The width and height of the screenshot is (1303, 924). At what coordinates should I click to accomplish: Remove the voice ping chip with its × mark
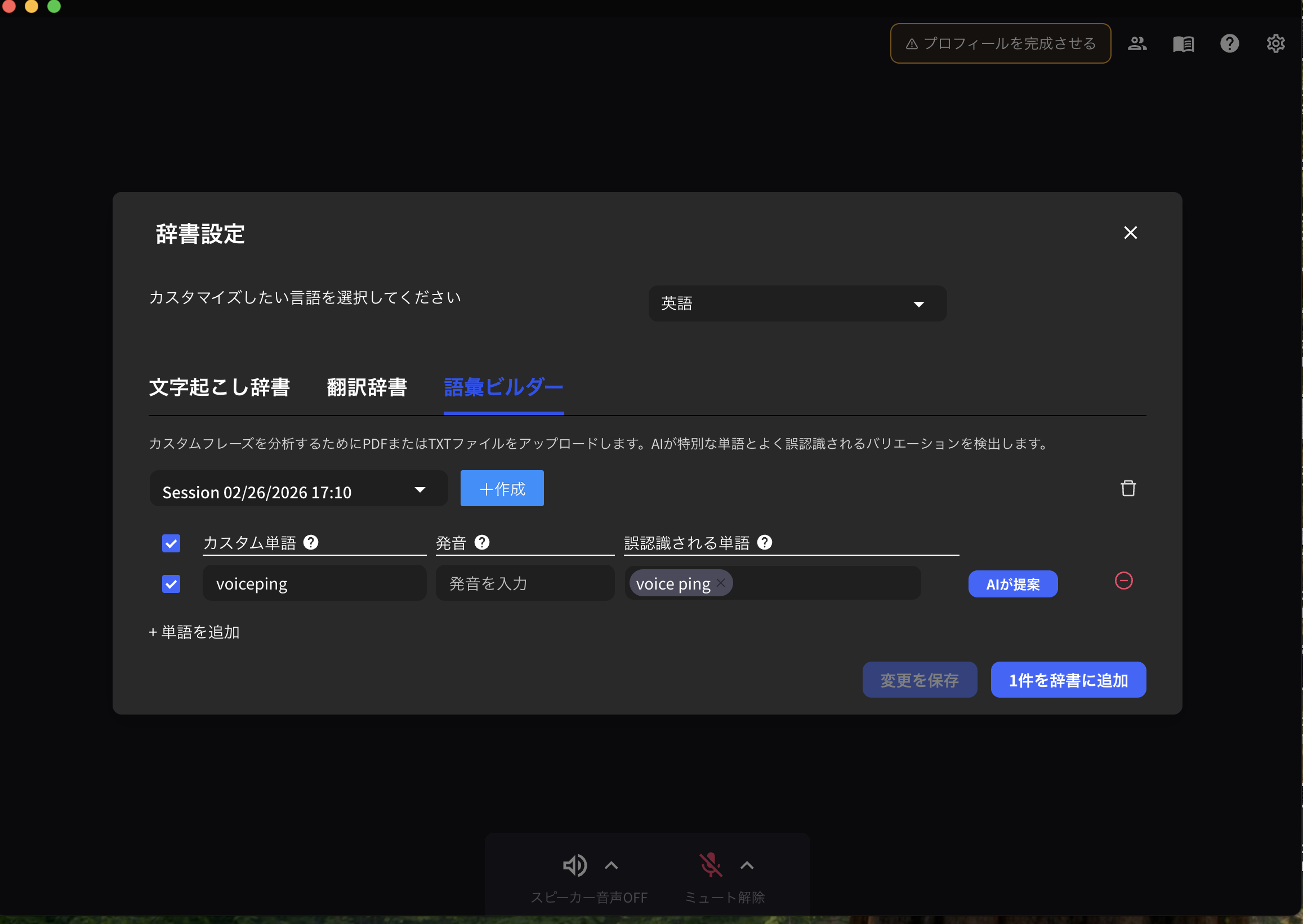pos(720,583)
